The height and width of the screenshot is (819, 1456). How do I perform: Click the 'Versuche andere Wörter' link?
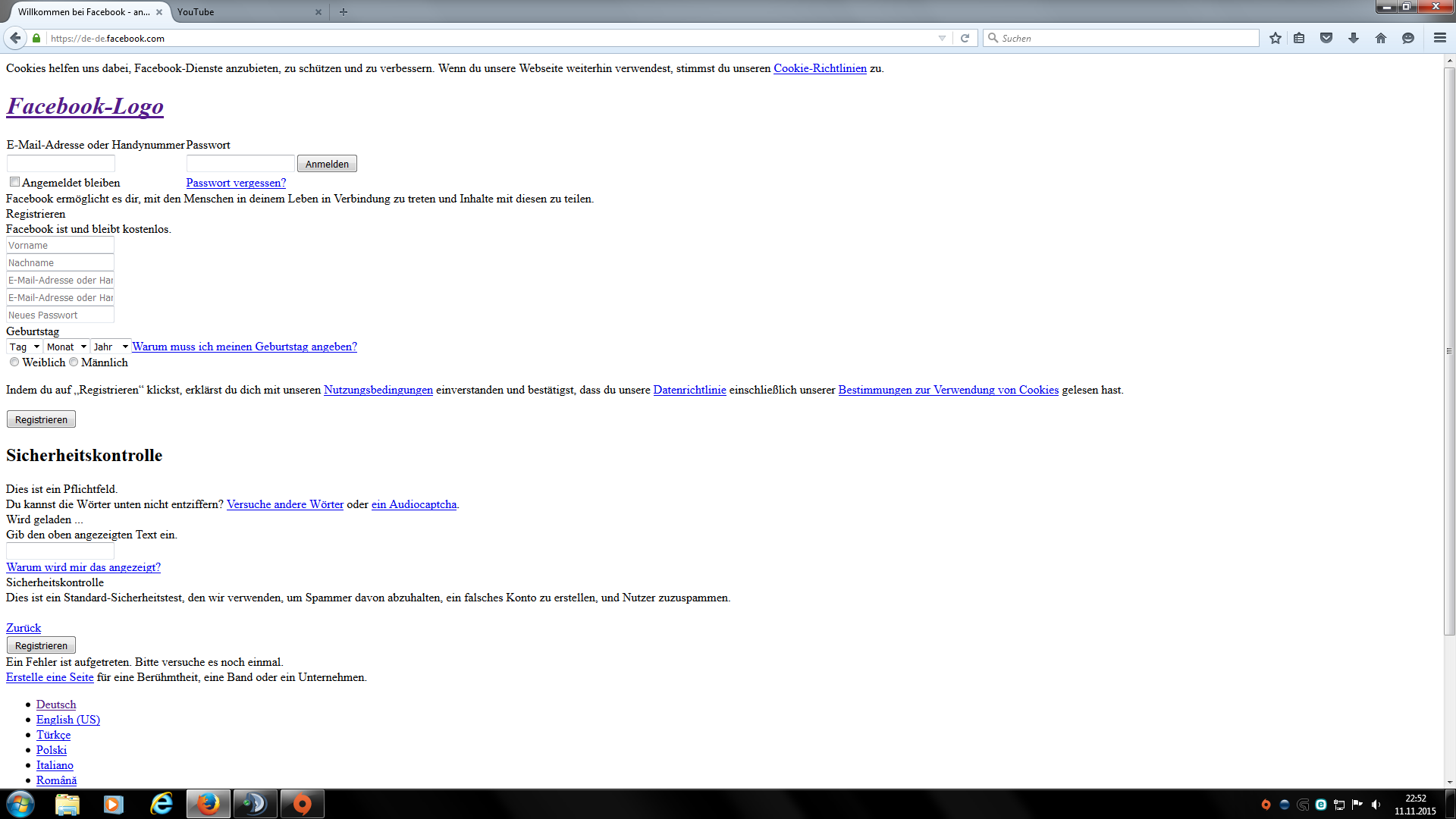click(285, 504)
